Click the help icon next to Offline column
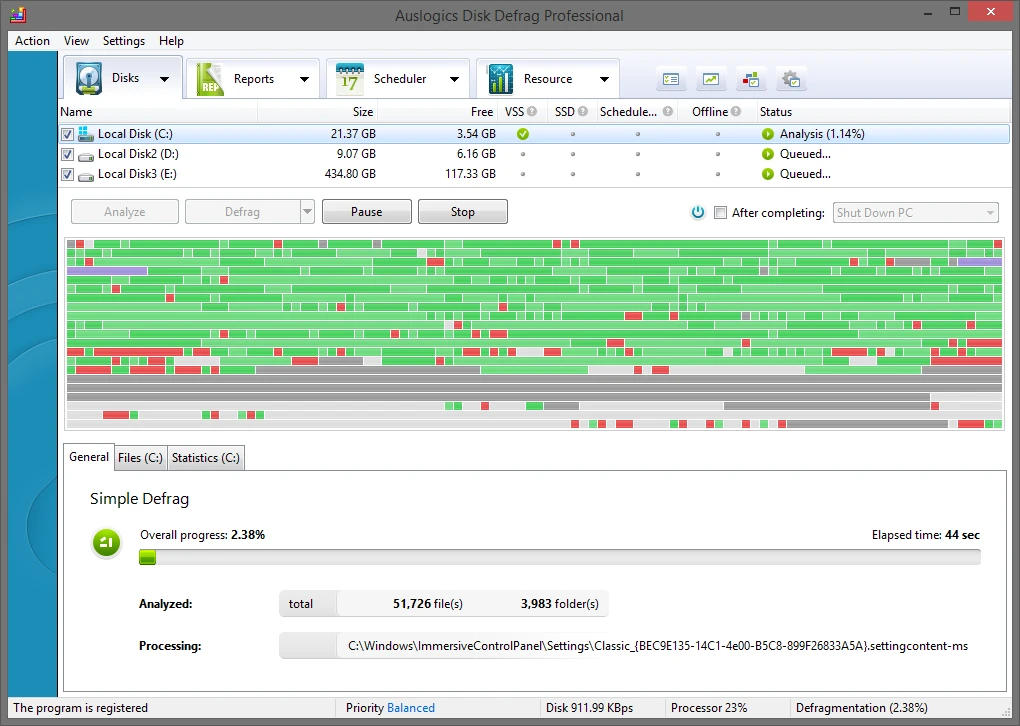Viewport: 1020px width, 726px height. [736, 112]
